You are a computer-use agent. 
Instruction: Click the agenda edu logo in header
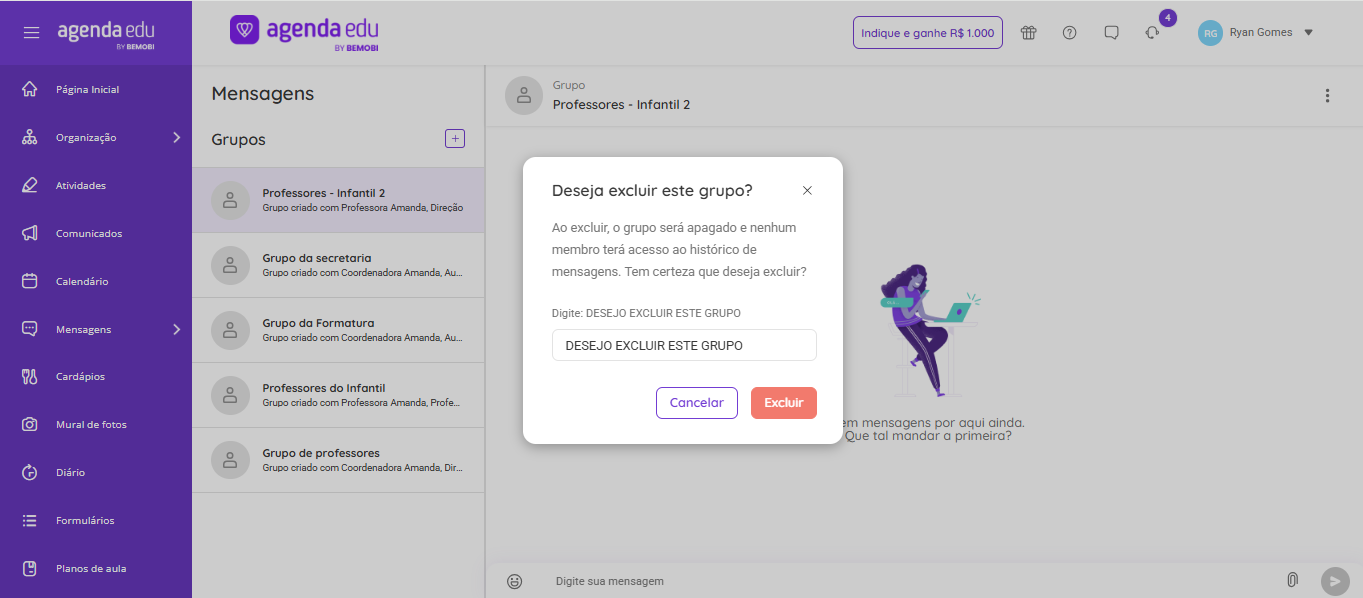(x=304, y=32)
